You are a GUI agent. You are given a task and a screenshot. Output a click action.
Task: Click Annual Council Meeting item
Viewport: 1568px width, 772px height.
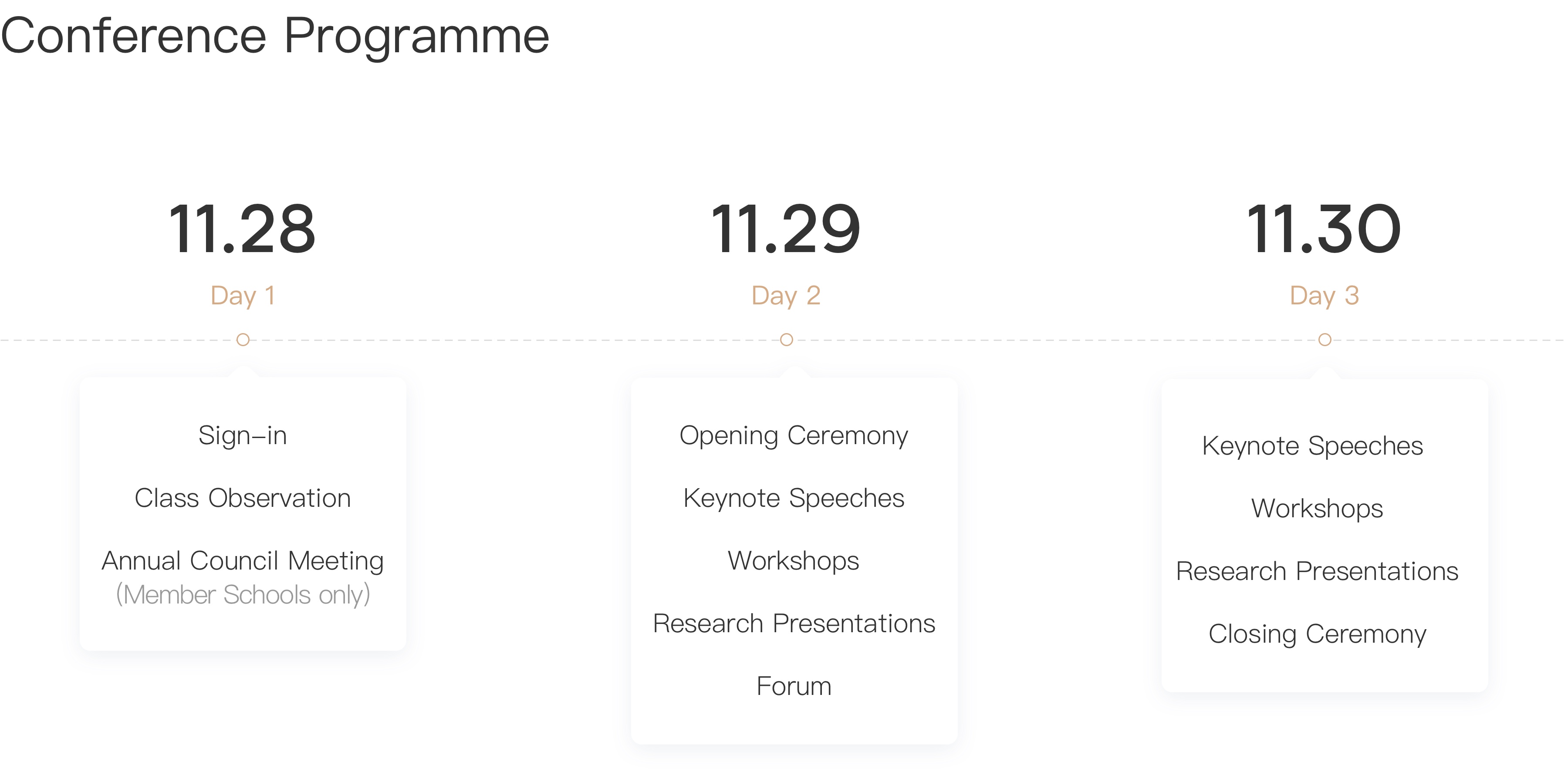(242, 561)
